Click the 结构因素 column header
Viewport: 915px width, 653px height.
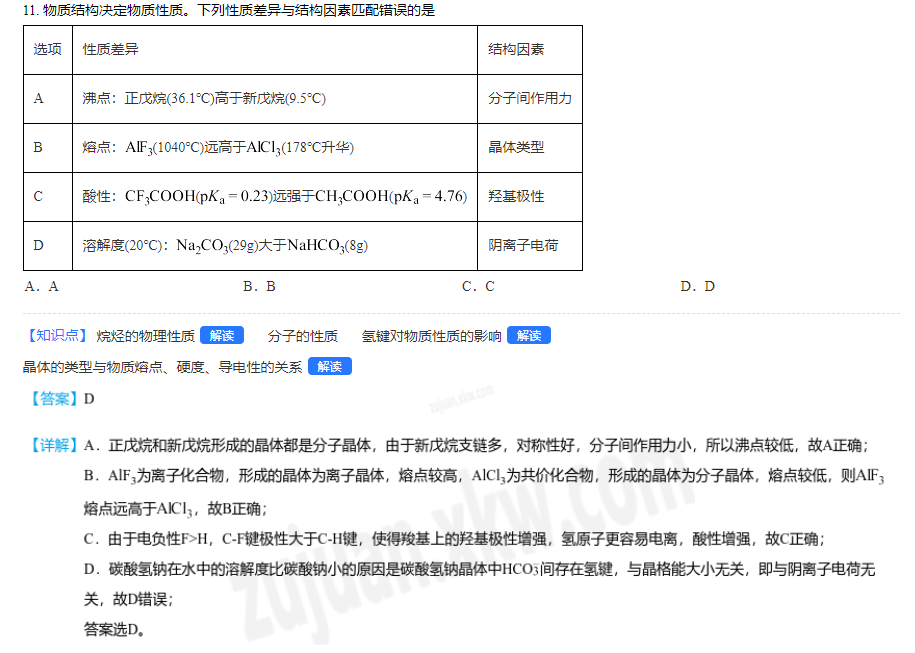pos(516,50)
